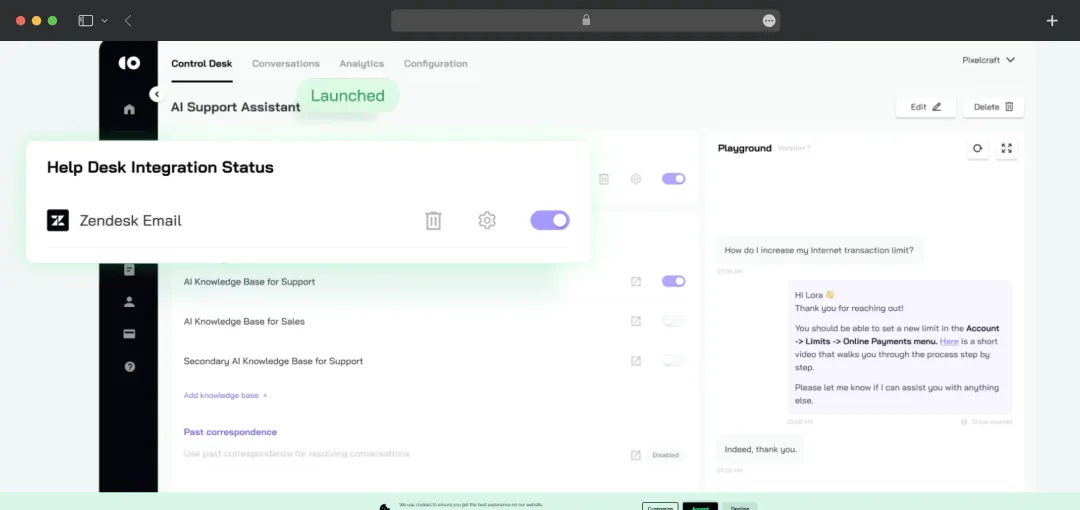Image resolution: width=1080 pixels, height=510 pixels.
Task: Open the billing card icon in sidebar
Action: click(129, 334)
